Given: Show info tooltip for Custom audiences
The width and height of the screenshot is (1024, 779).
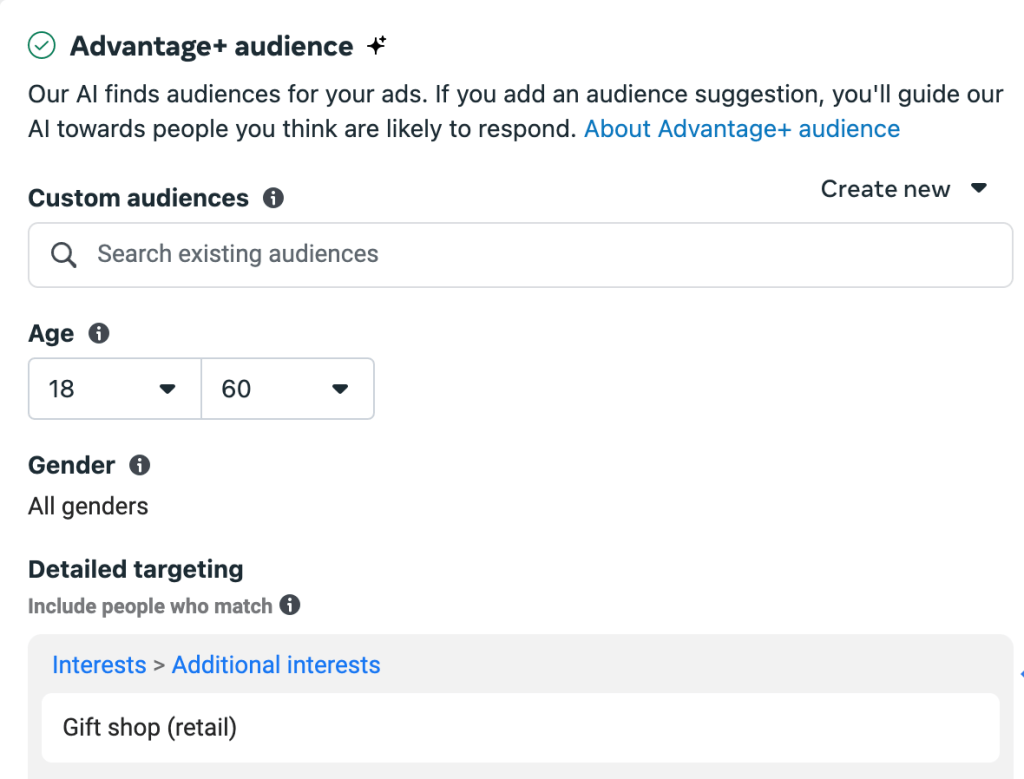Looking at the screenshot, I should (x=273, y=198).
